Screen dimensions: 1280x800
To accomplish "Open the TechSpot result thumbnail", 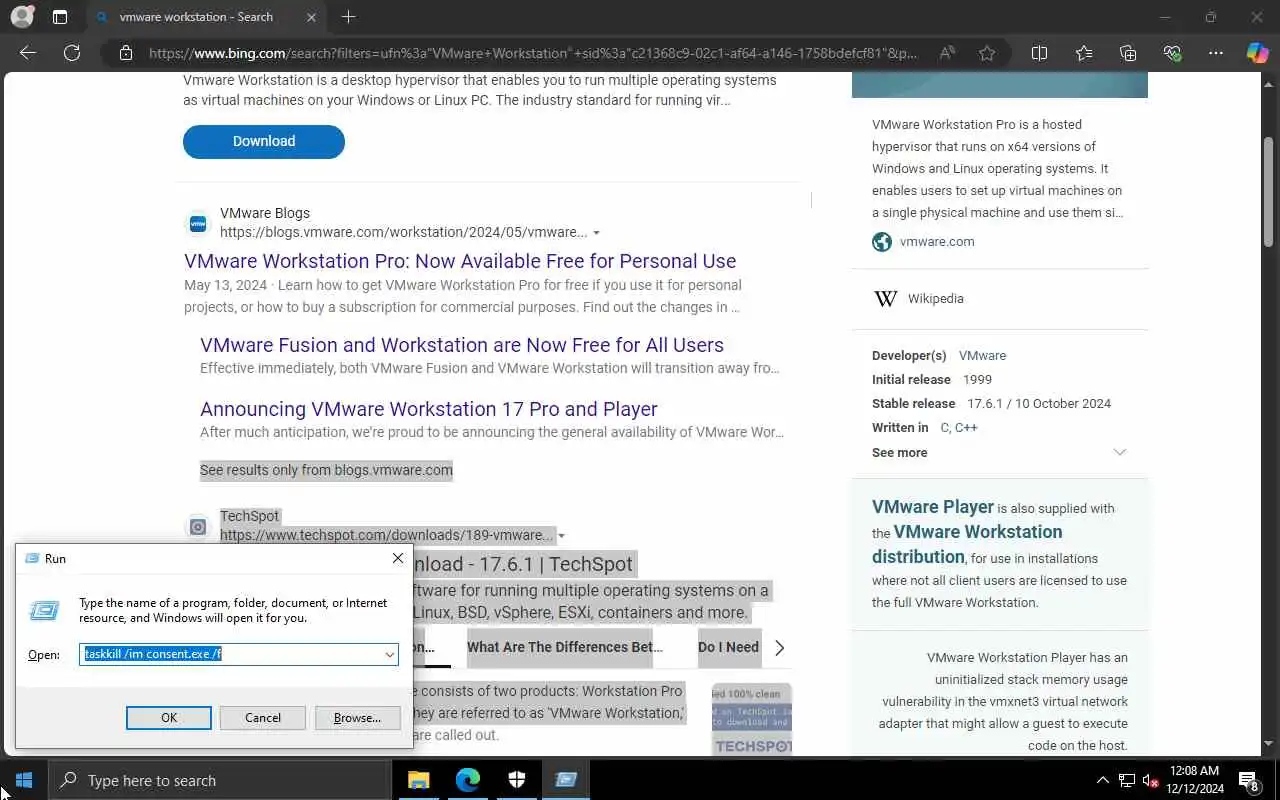I will (752, 719).
